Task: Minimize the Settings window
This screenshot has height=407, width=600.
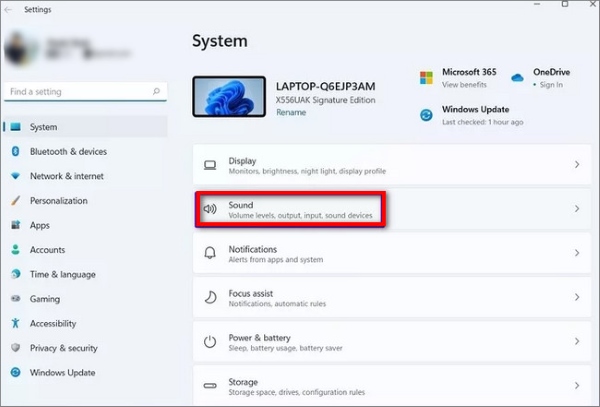Action: (x=537, y=4)
